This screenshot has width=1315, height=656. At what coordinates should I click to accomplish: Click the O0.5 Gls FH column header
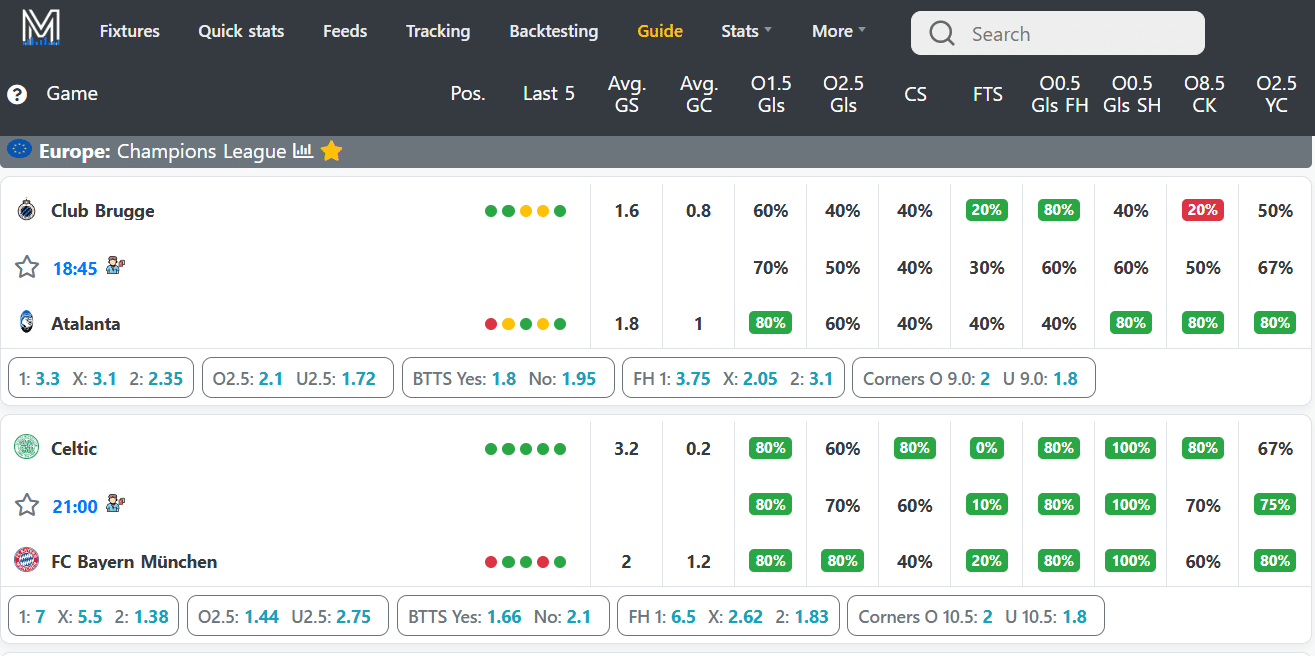(x=1059, y=94)
